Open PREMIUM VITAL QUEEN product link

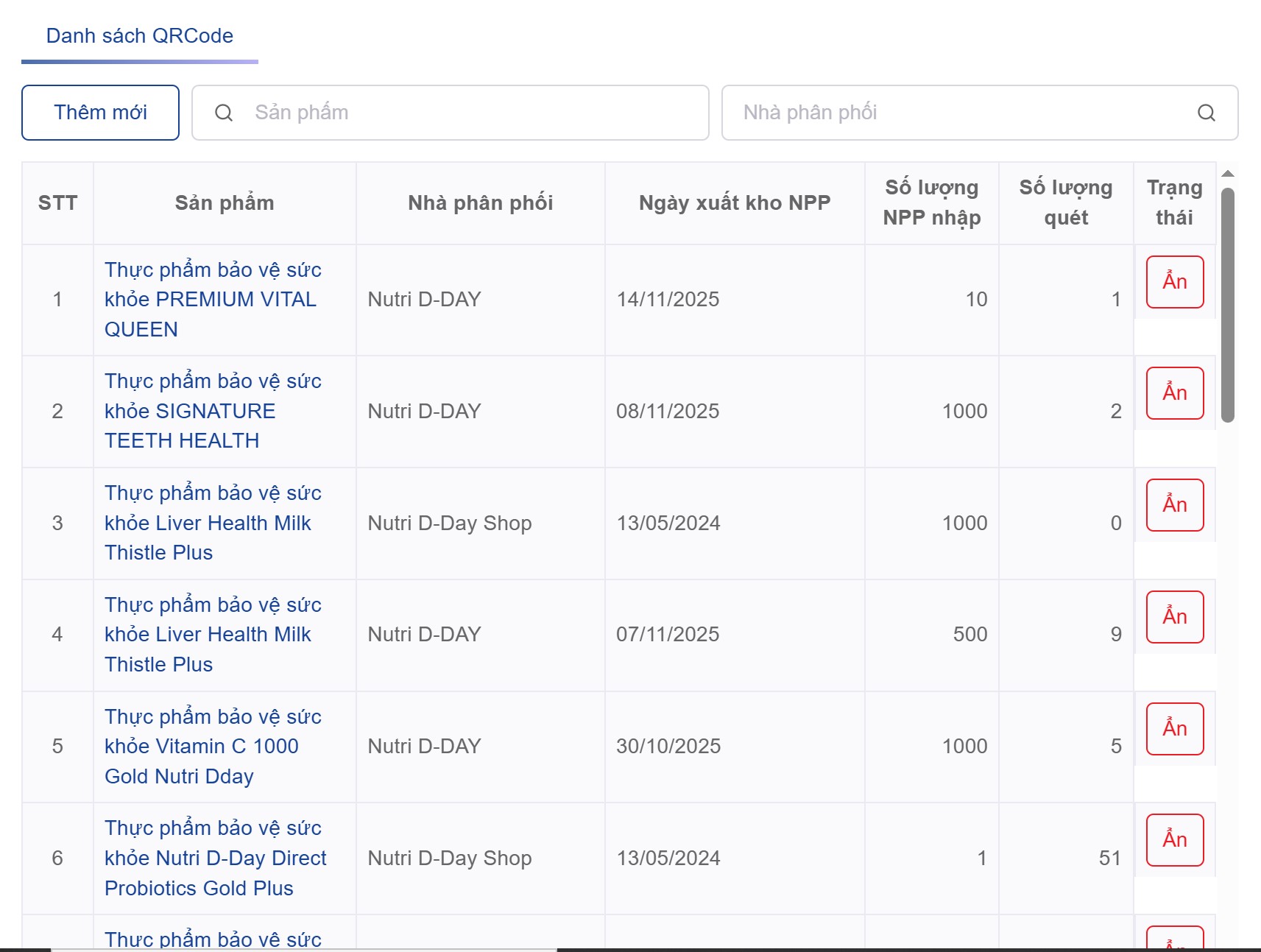pos(213,300)
